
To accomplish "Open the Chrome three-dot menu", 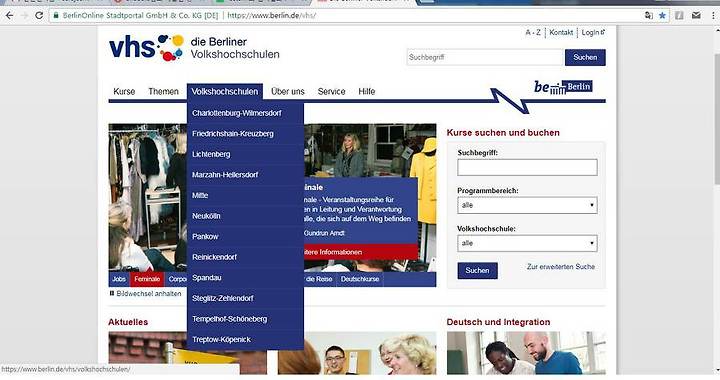I will [713, 15].
